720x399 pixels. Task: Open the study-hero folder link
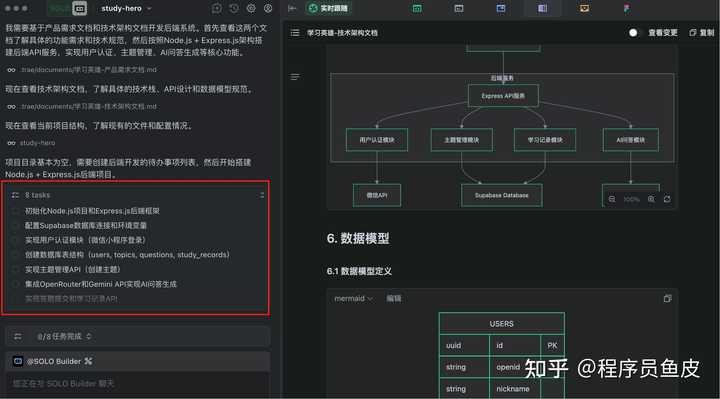[37, 143]
